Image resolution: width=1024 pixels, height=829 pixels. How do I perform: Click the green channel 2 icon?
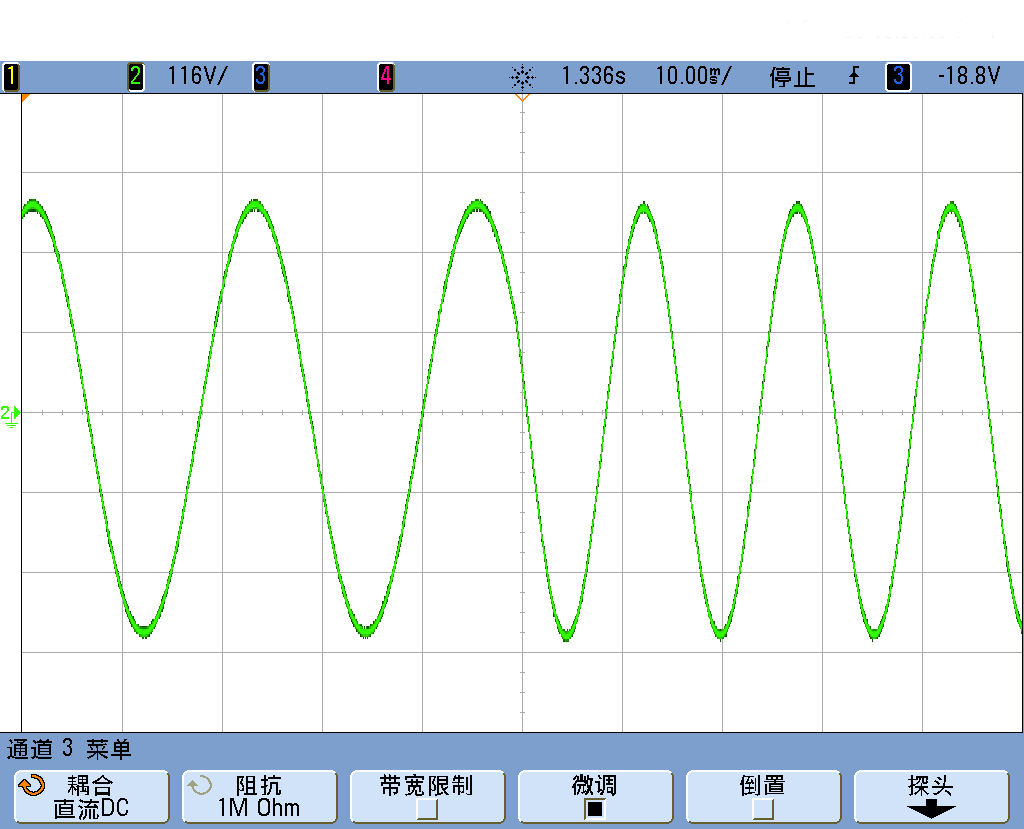coord(135,75)
